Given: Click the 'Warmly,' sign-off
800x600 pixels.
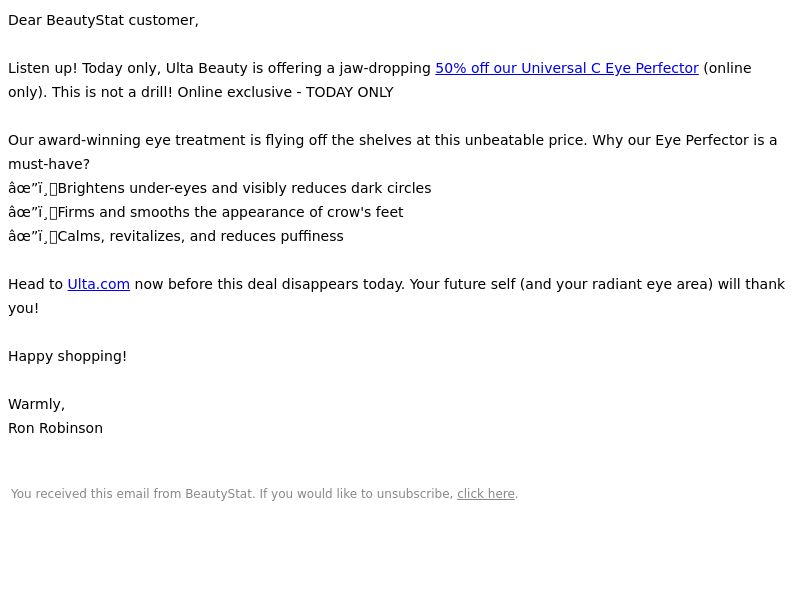Looking at the screenshot, I should coord(36,404).
